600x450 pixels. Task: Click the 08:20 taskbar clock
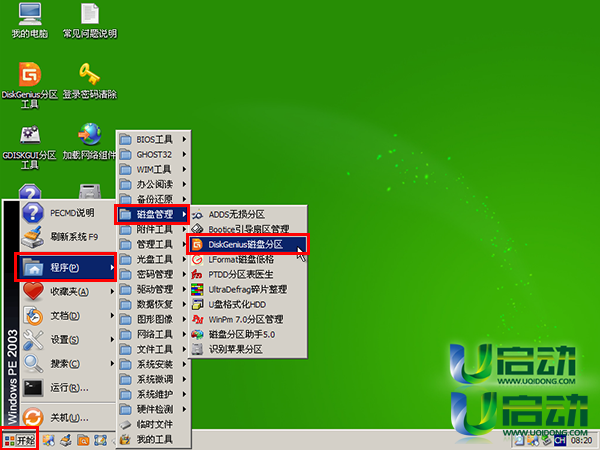pos(582,440)
